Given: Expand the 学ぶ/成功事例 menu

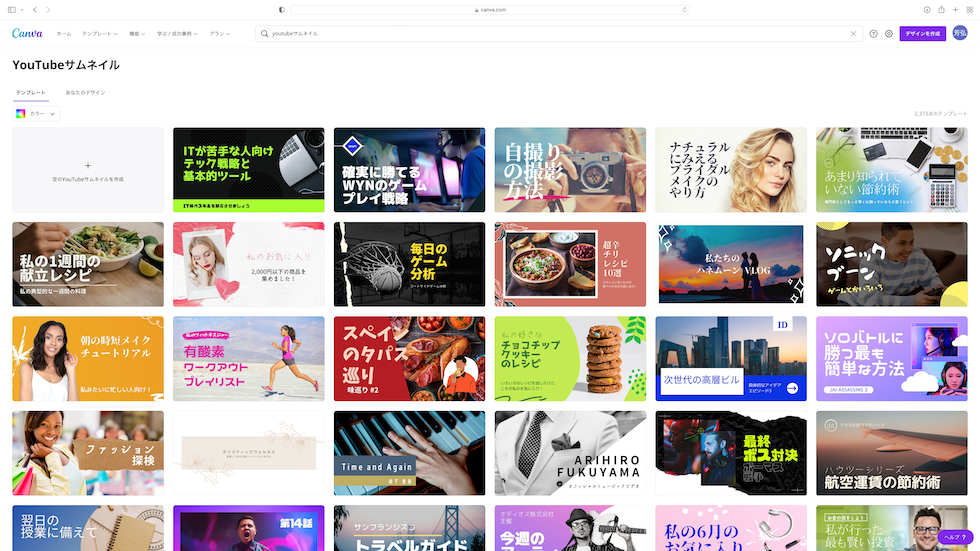Looking at the screenshot, I should coord(178,34).
